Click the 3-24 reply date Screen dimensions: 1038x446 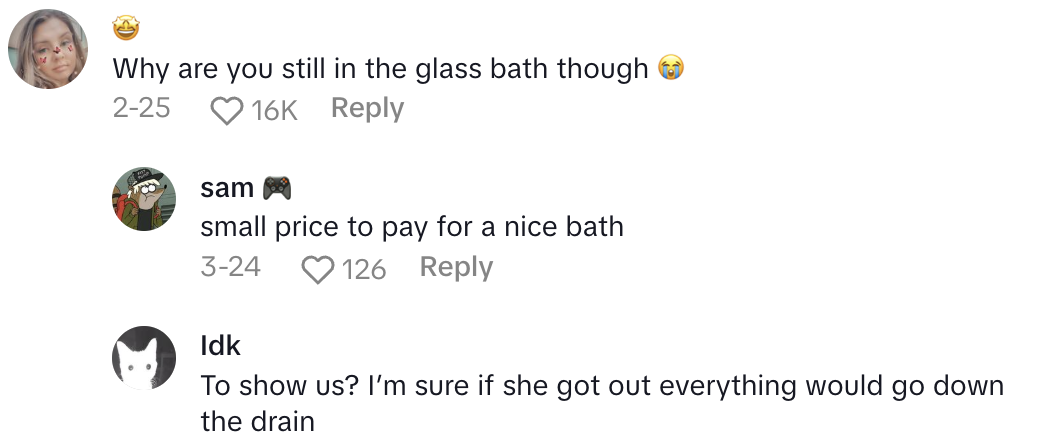tap(230, 268)
